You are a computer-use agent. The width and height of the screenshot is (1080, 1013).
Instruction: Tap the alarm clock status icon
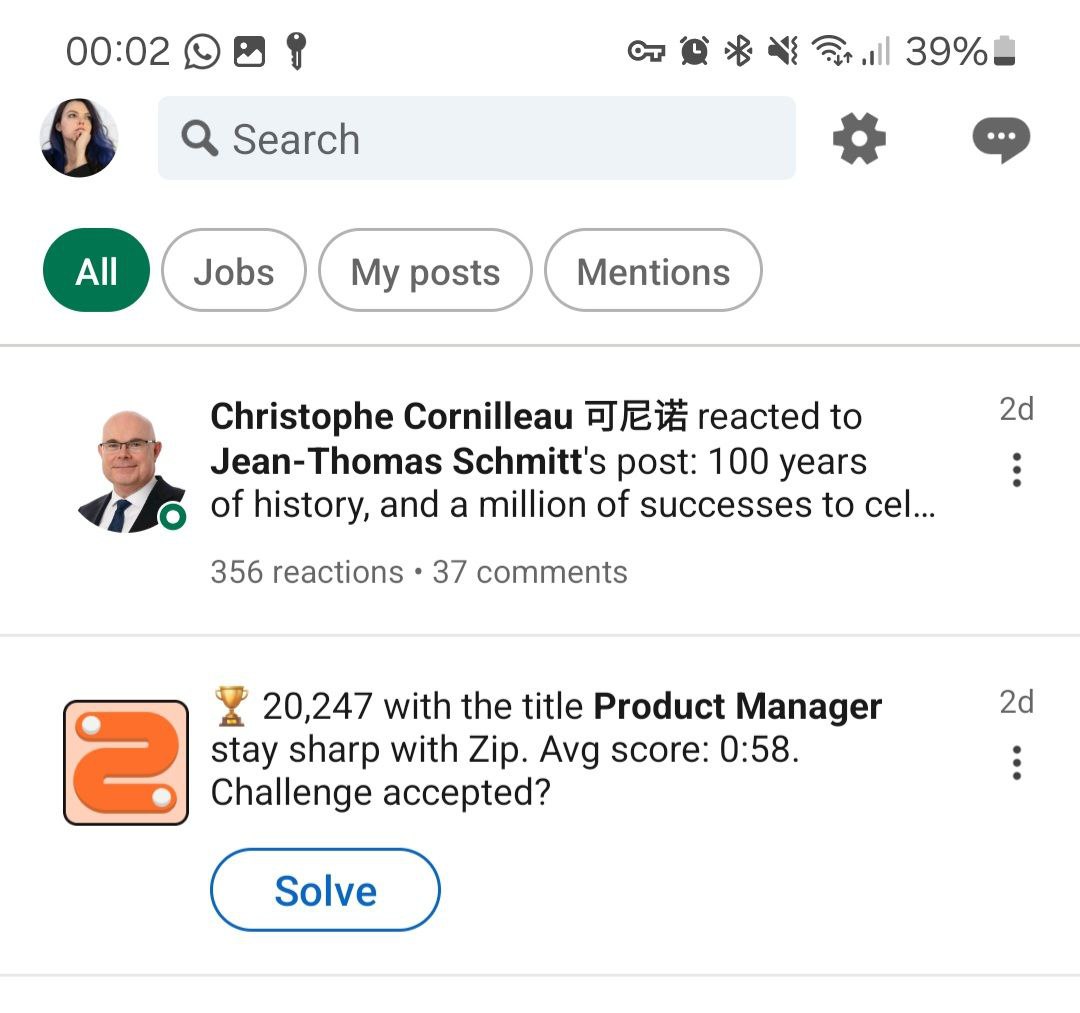[694, 51]
